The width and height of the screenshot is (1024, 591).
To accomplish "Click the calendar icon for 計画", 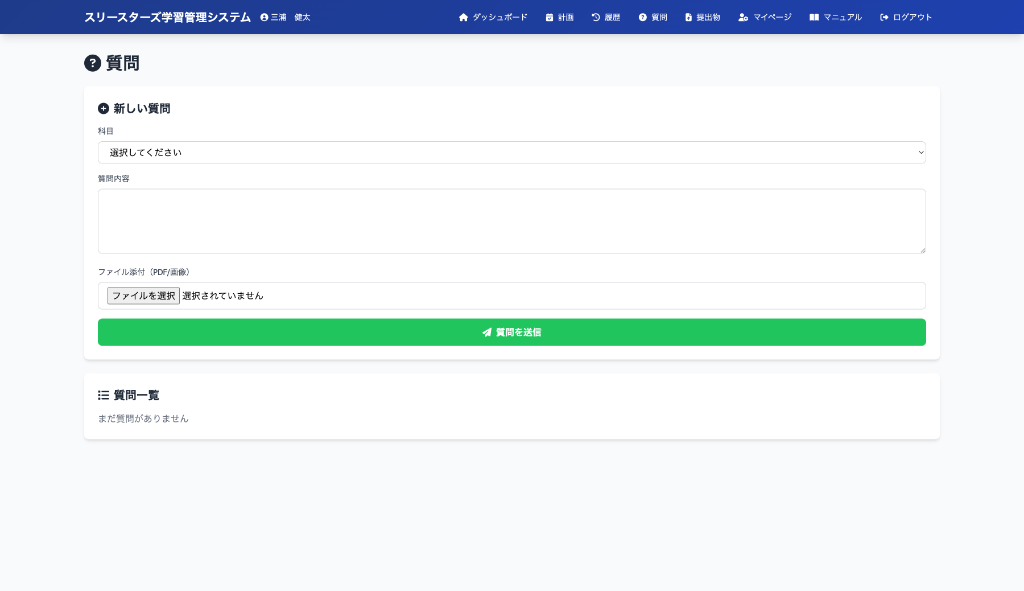I will pos(549,17).
